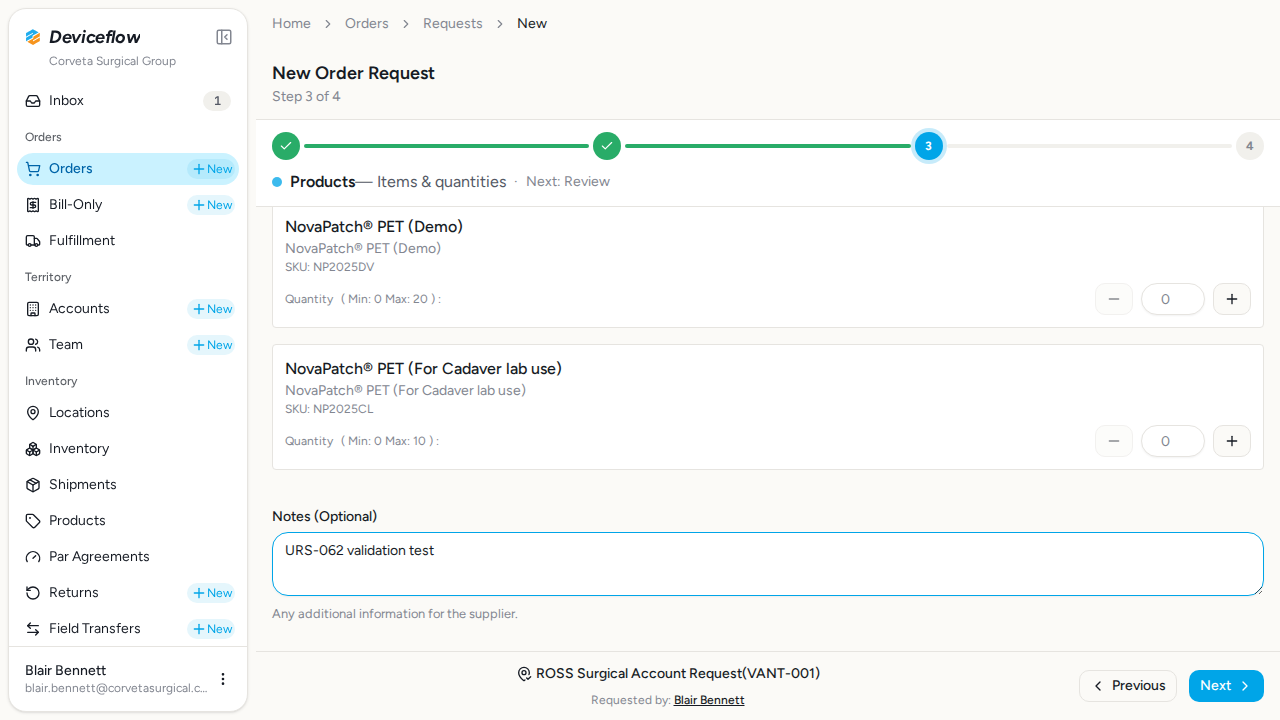This screenshot has width=1280, height=720.
Task: Click the Notes text area
Action: 768,564
